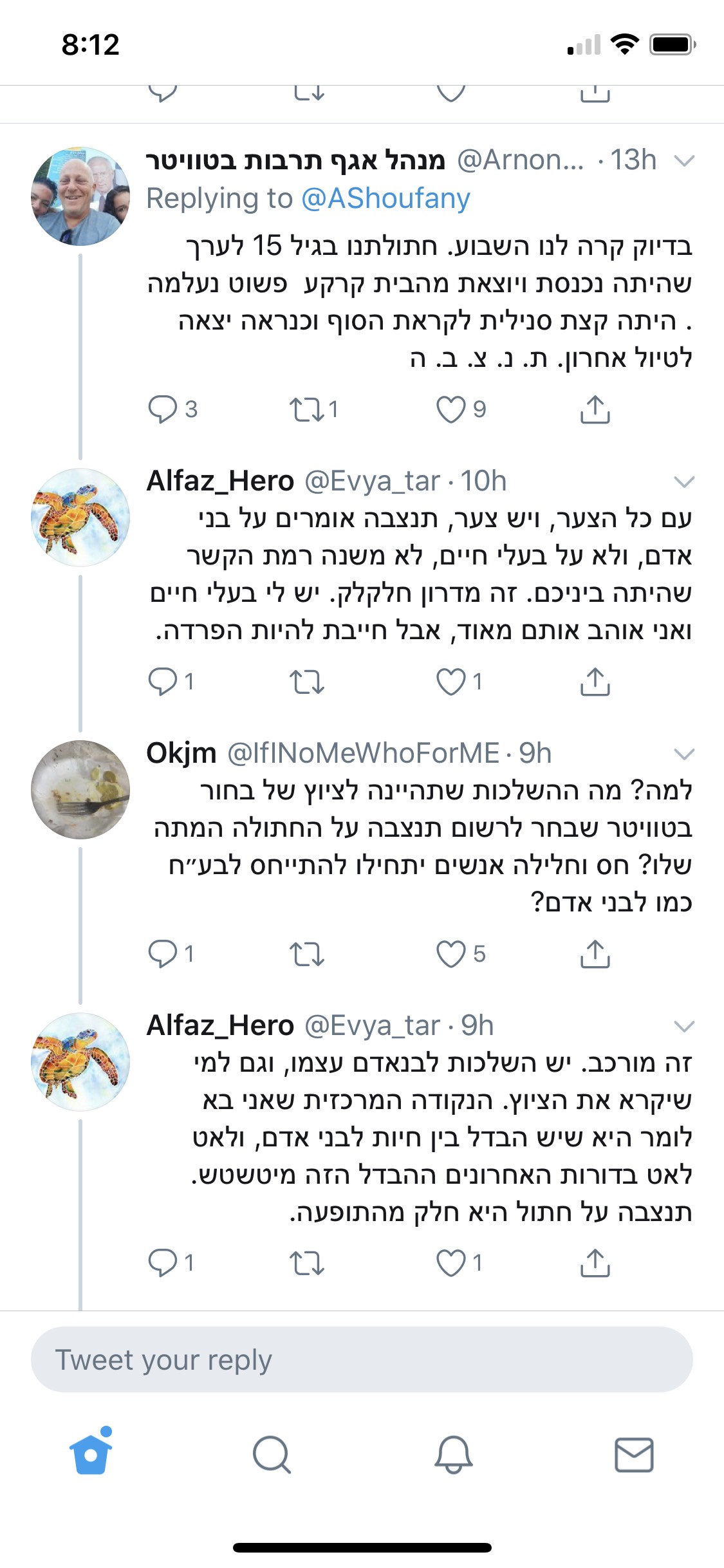Viewport: 724px width, 1568px height.
Task: Tap the Tweet your reply field
Action: point(362,1359)
